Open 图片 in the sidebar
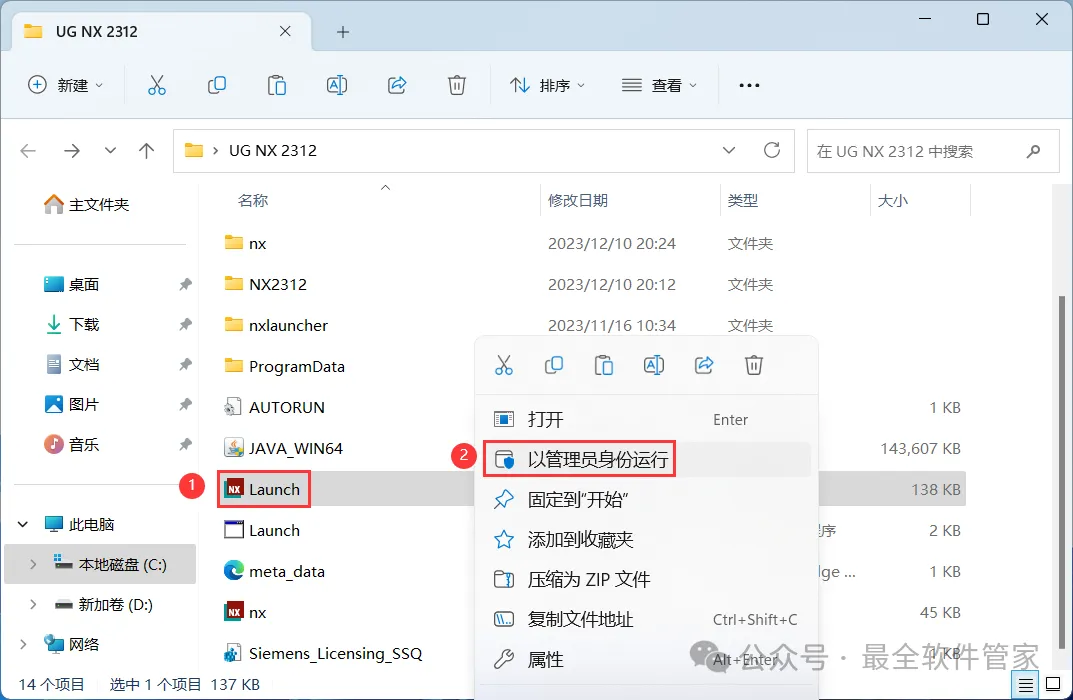The image size is (1073, 700). [71, 404]
